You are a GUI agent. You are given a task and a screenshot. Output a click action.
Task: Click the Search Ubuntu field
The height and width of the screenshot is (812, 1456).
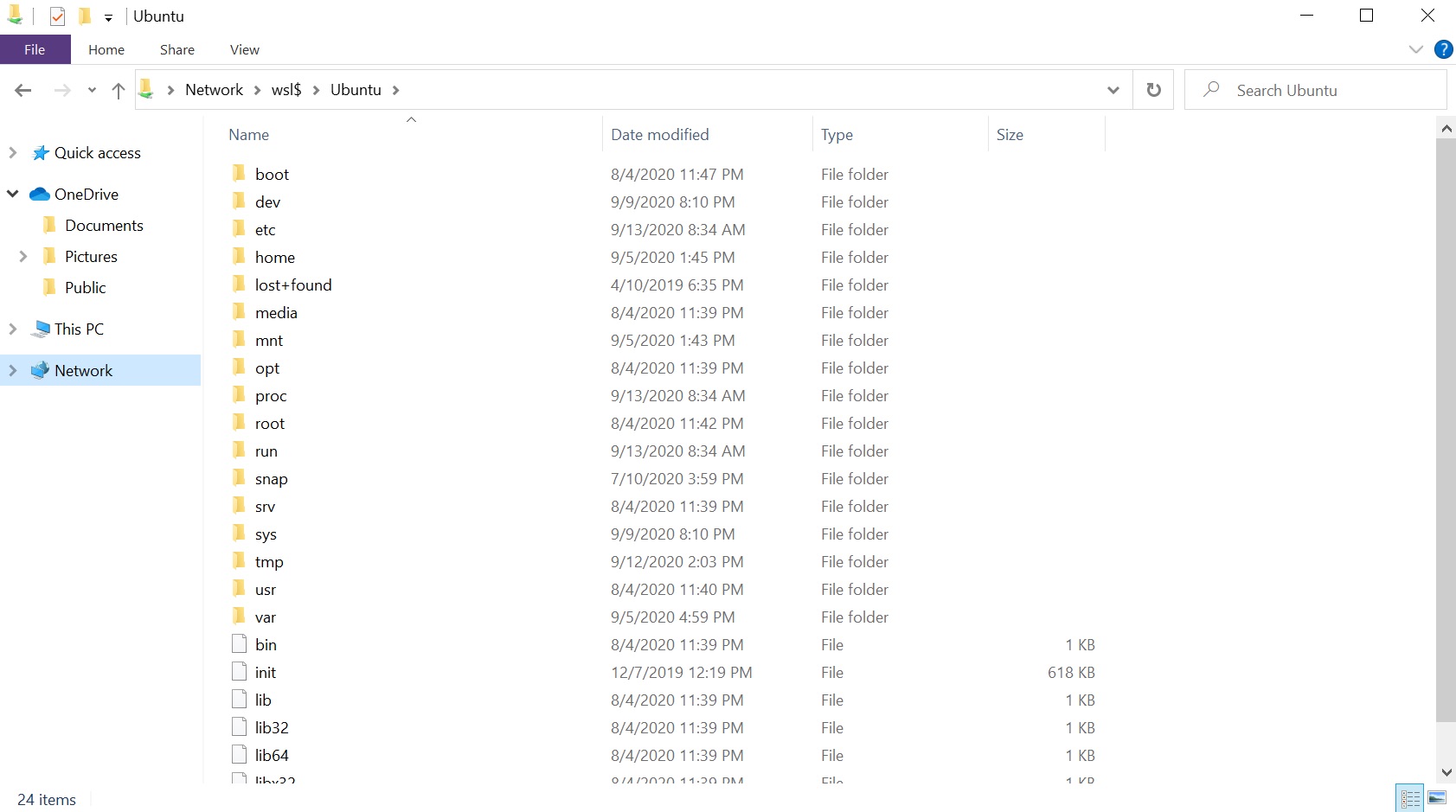(1315, 90)
